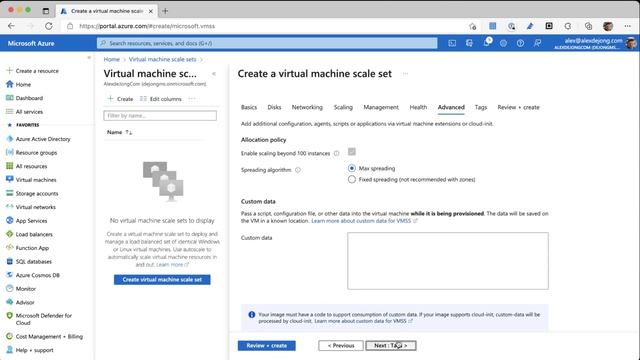Open Monitor in the sidebar
This screenshot has height=360, width=640.
[x=21, y=289]
